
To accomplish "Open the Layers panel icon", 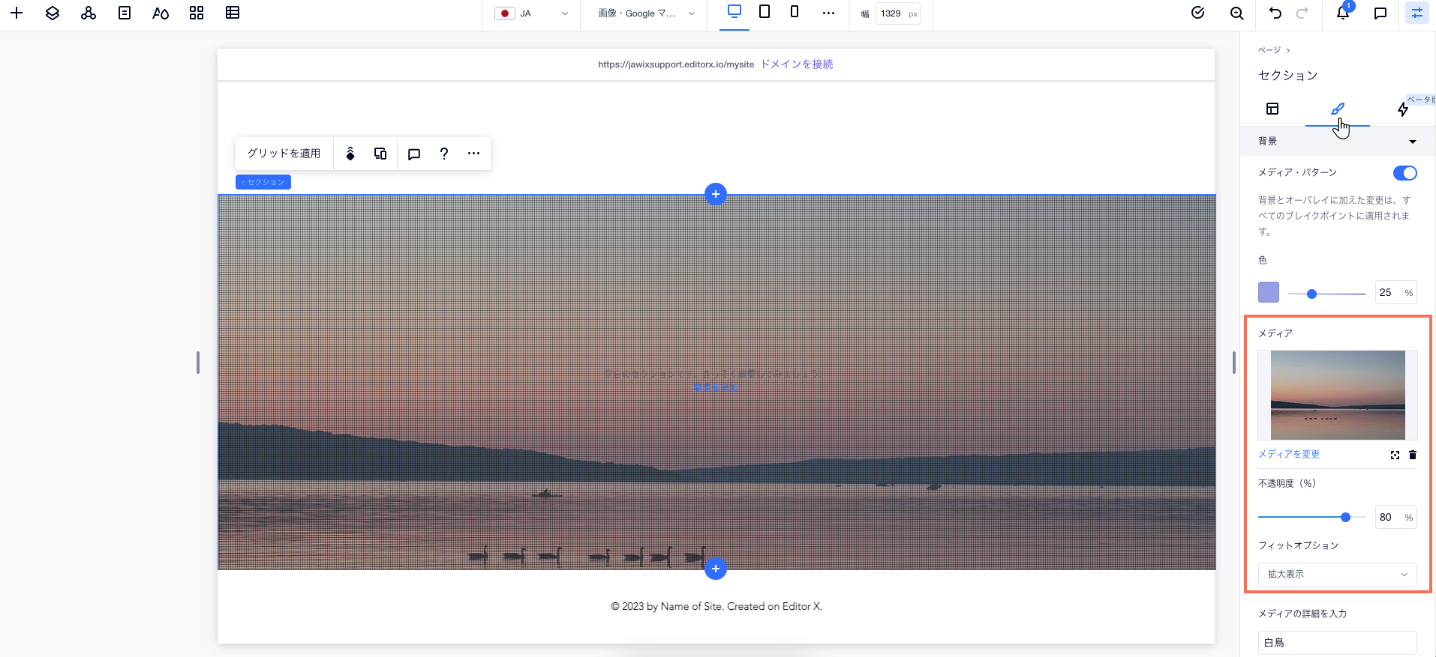I will tap(53, 13).
